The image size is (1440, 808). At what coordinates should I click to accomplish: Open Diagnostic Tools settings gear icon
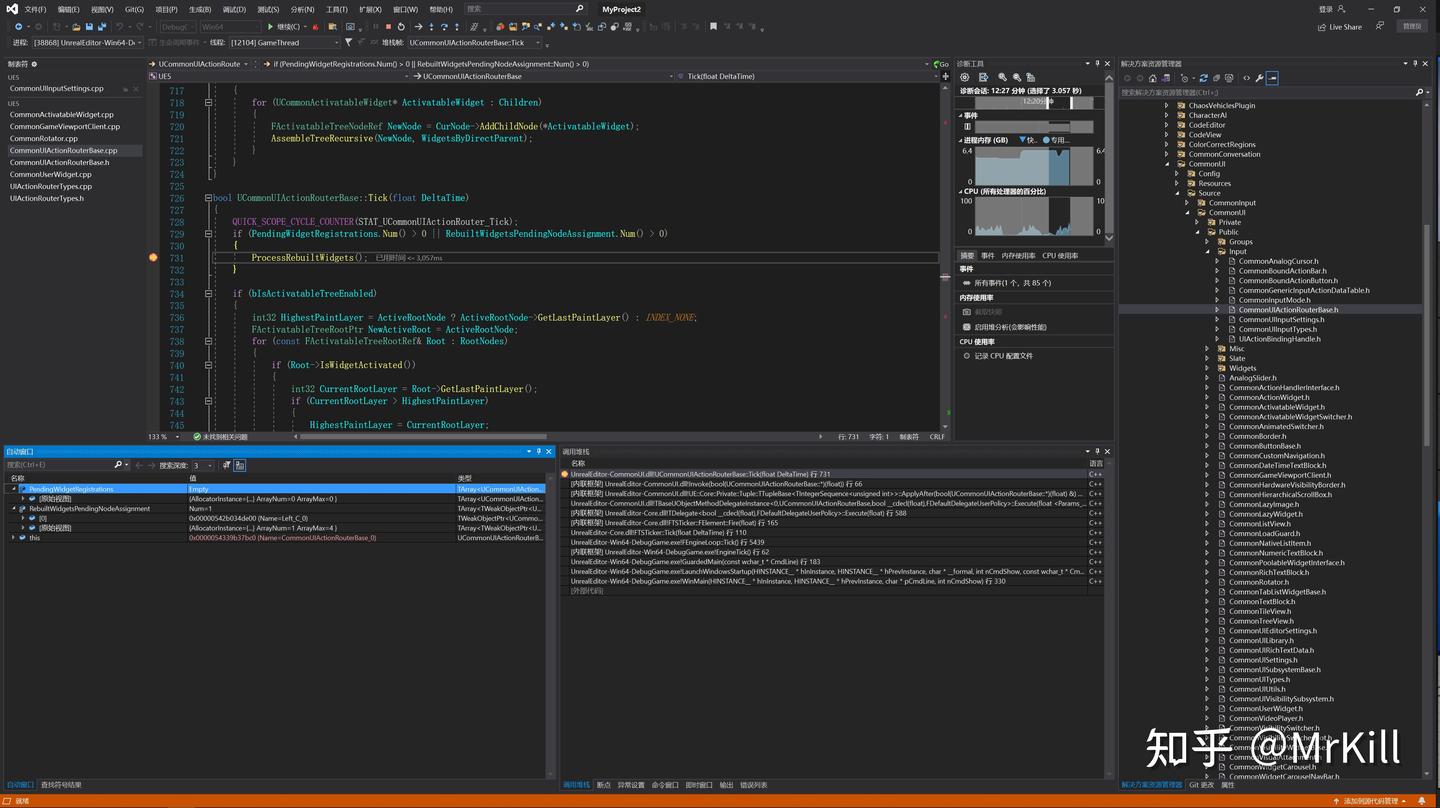(x=964, y=77)
